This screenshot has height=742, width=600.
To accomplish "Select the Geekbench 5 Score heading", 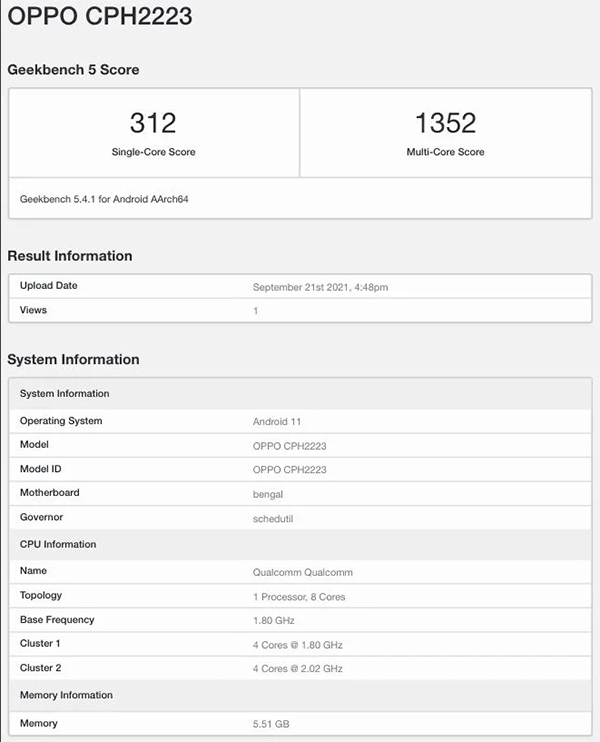I will point(73,70).
